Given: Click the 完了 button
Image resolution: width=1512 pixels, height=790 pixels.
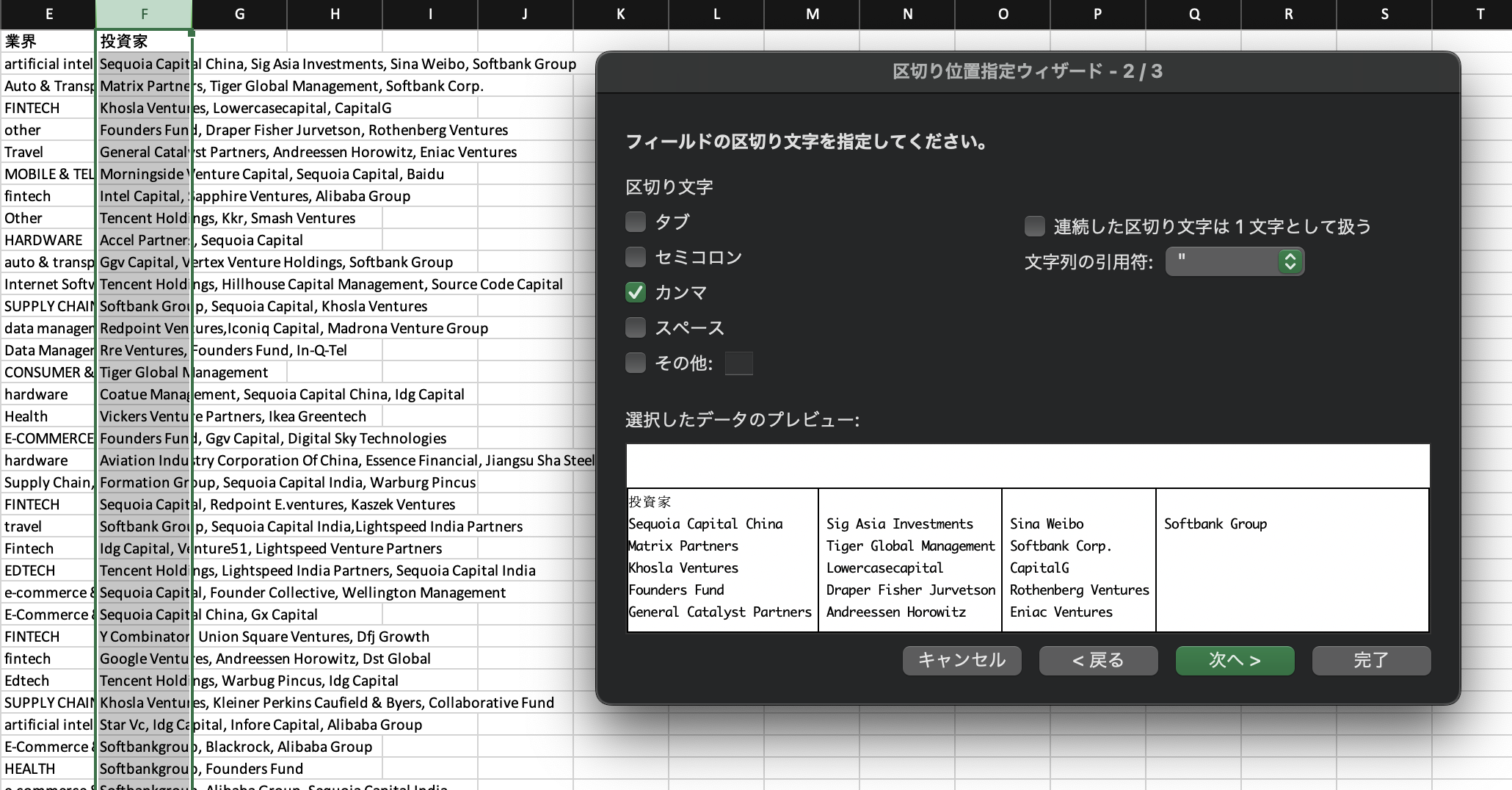Looking at the screenshot, I should (x=1371, y=660).
